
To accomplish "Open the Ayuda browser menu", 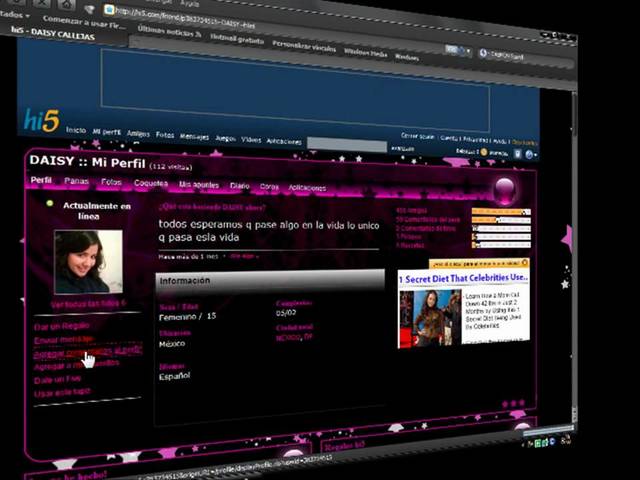I will click(x=189, y=4).
